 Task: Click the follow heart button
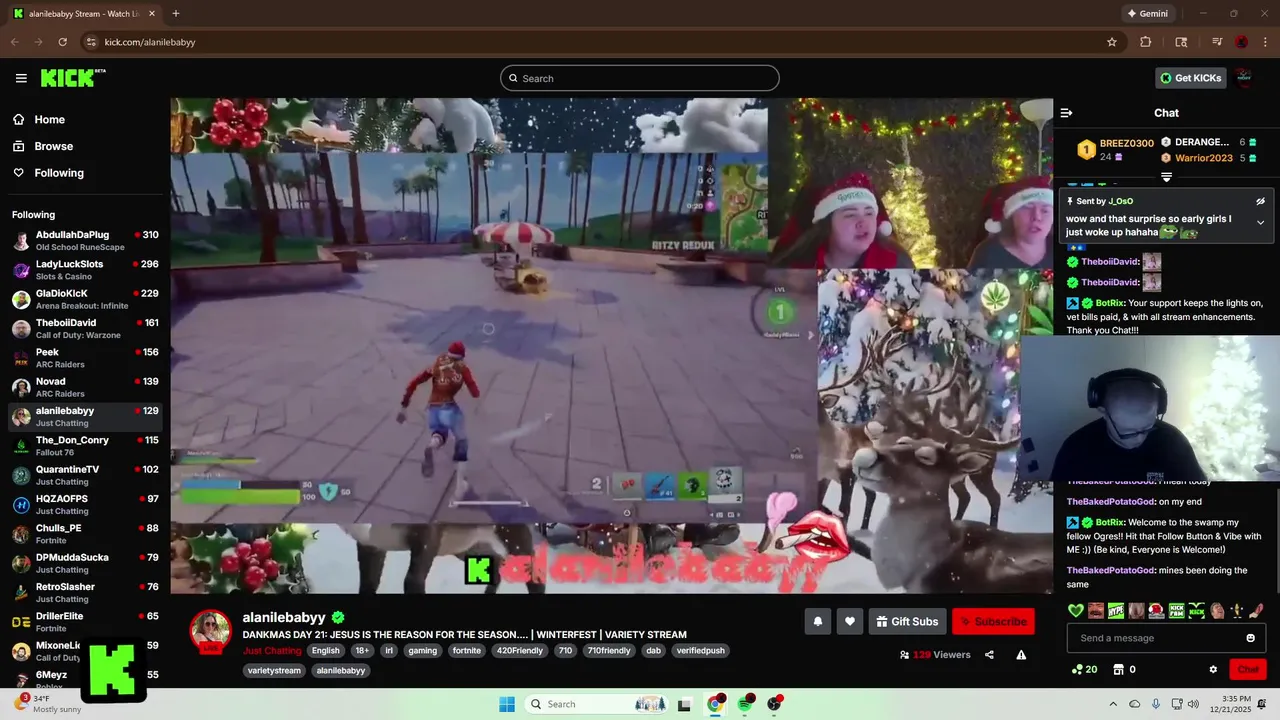point(850,621)
